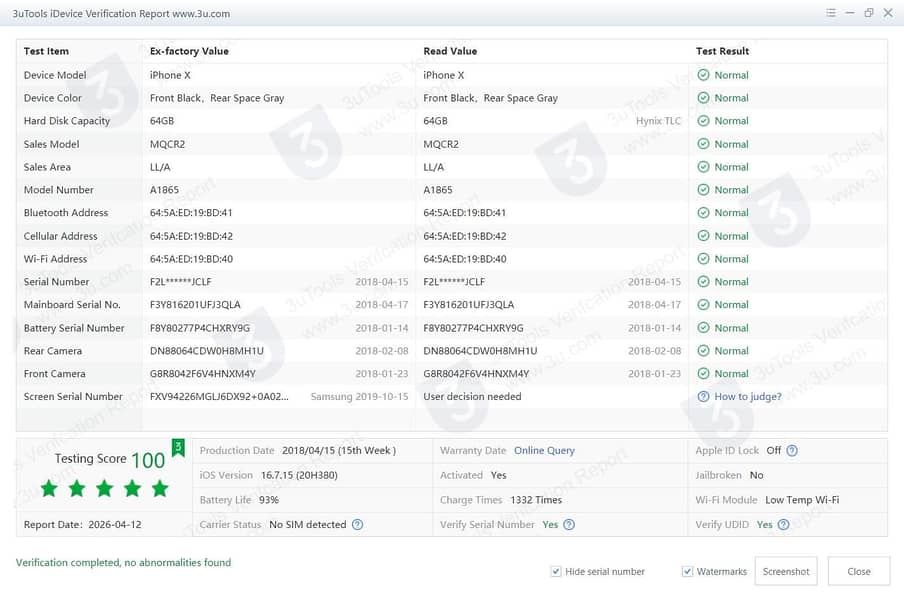Open the title bar menu list icon
Image resolution: width=904 pixels, height=599 pixels.
point(831,13)
